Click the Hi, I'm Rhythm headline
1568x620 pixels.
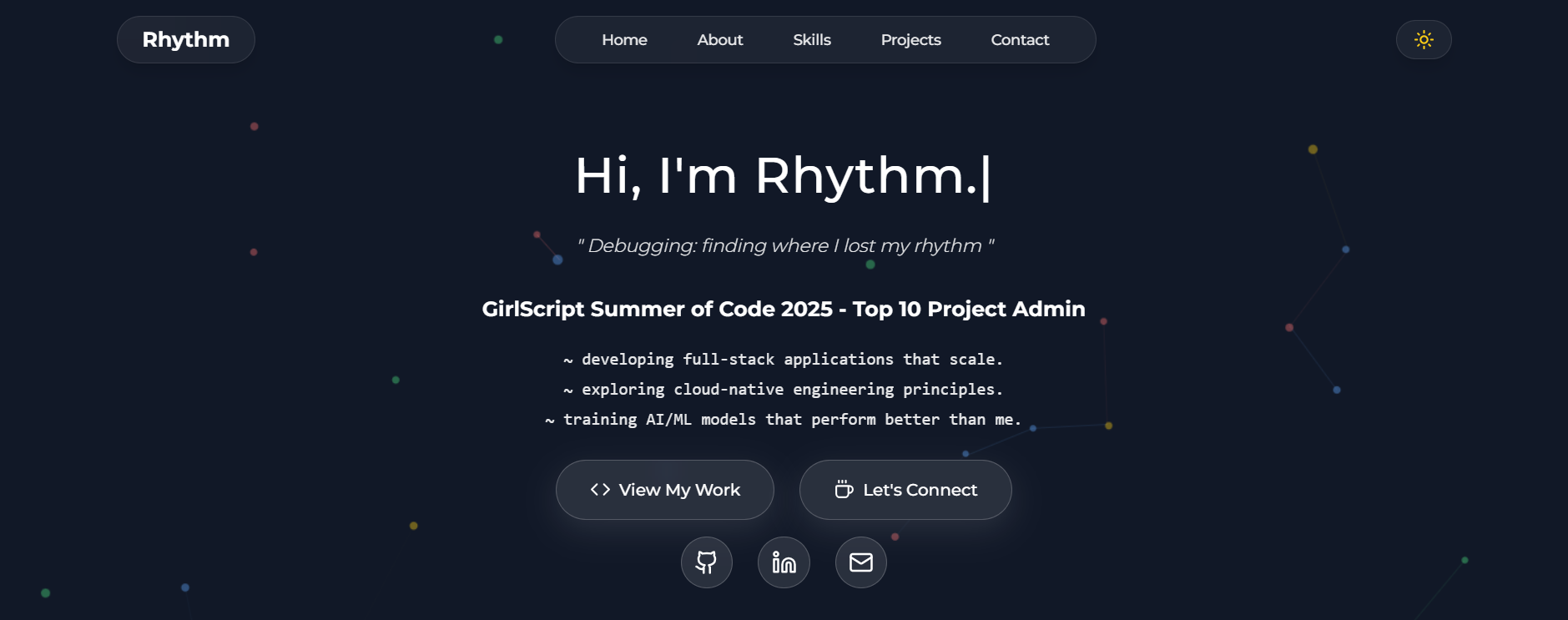pyautogui.click(x=784, y=176)
